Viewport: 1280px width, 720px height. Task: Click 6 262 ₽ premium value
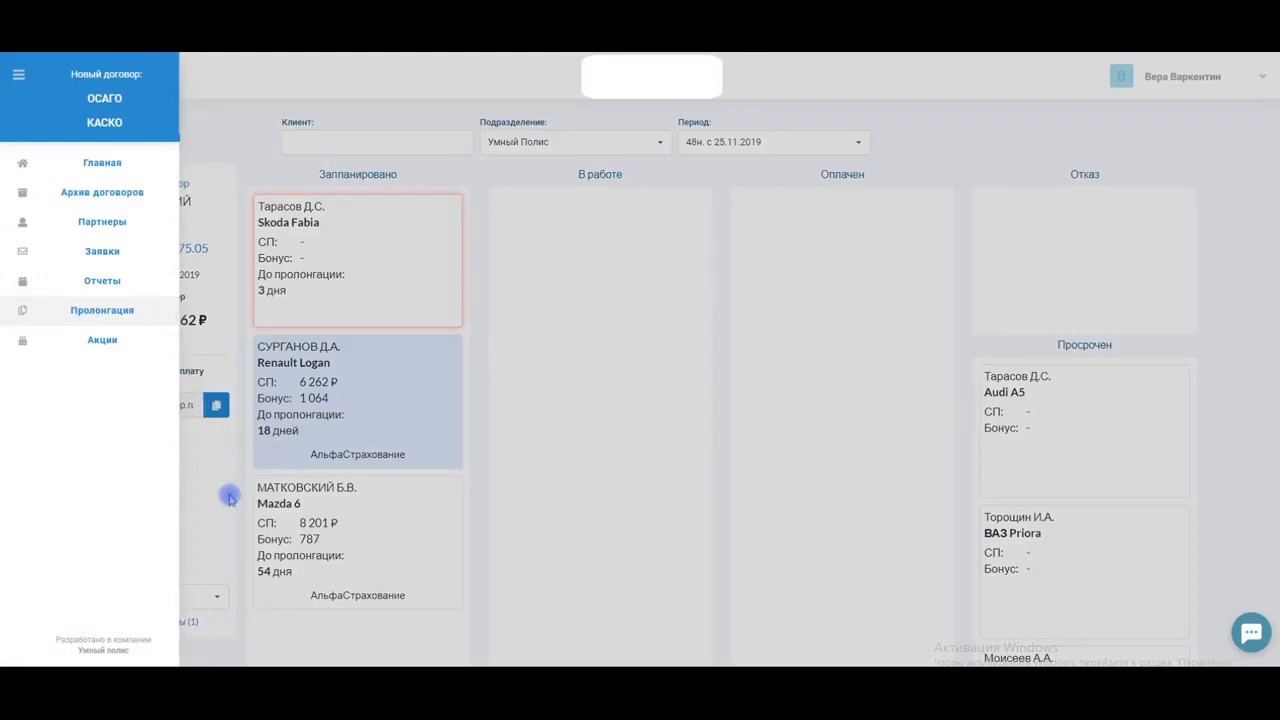(318, 382)
